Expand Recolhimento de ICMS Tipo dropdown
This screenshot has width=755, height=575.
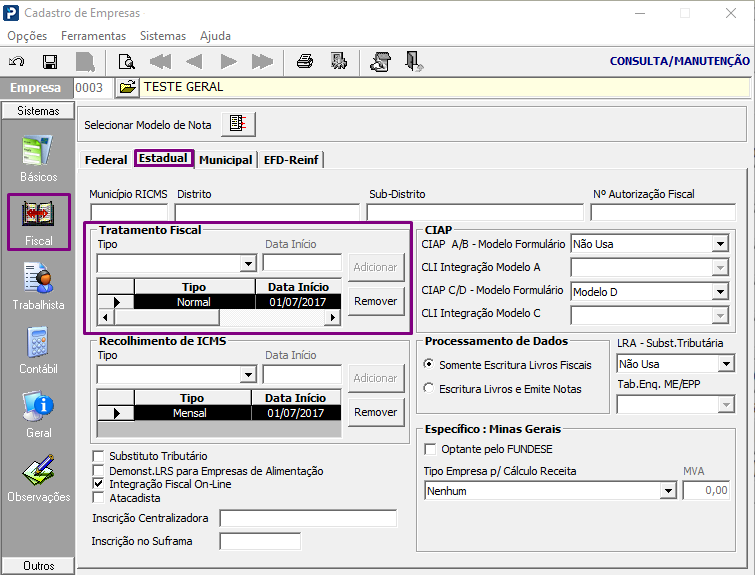point(248,374)
